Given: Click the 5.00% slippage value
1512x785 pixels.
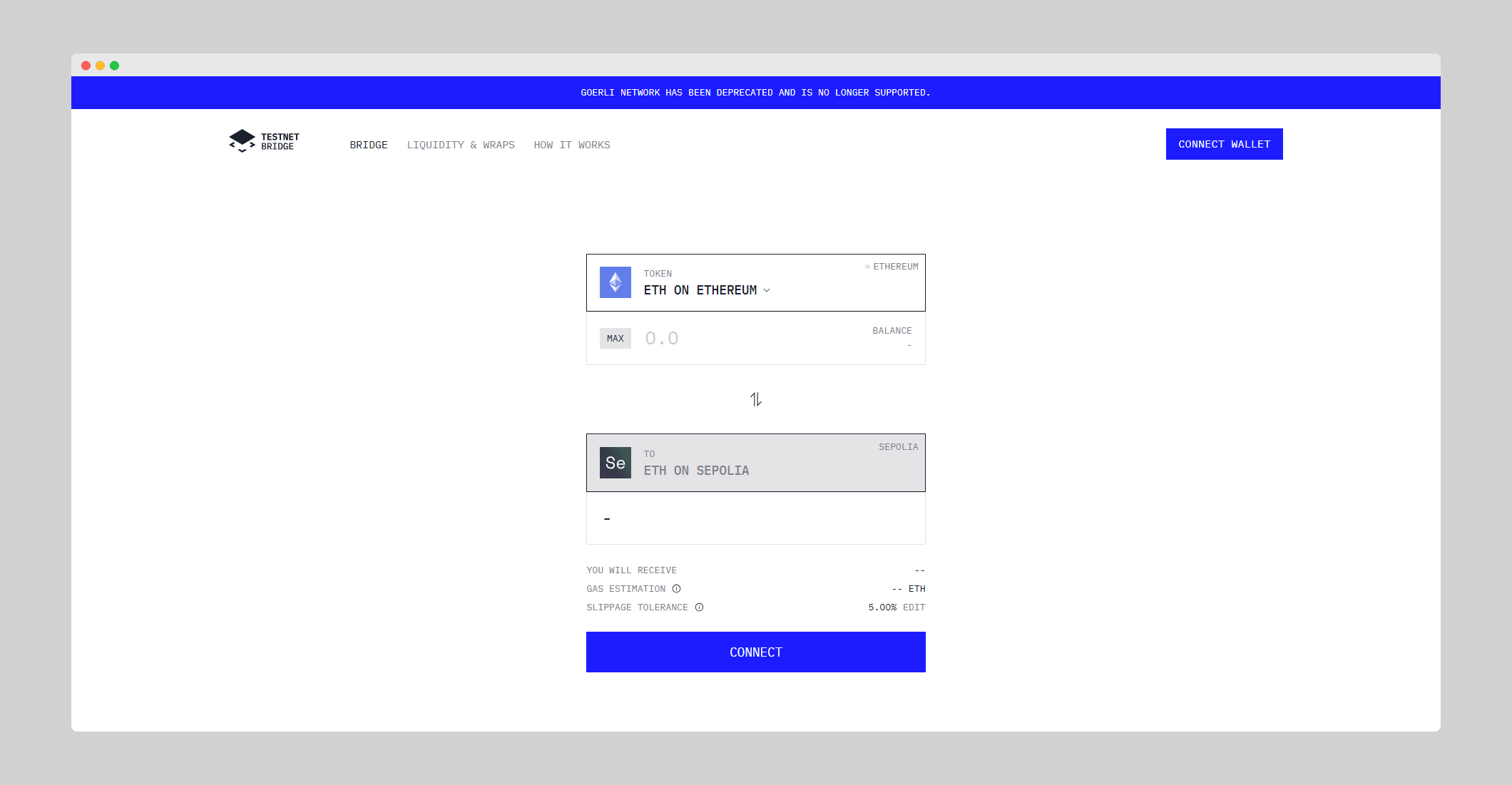Looking at the screenshot, I should click(882, 607).
